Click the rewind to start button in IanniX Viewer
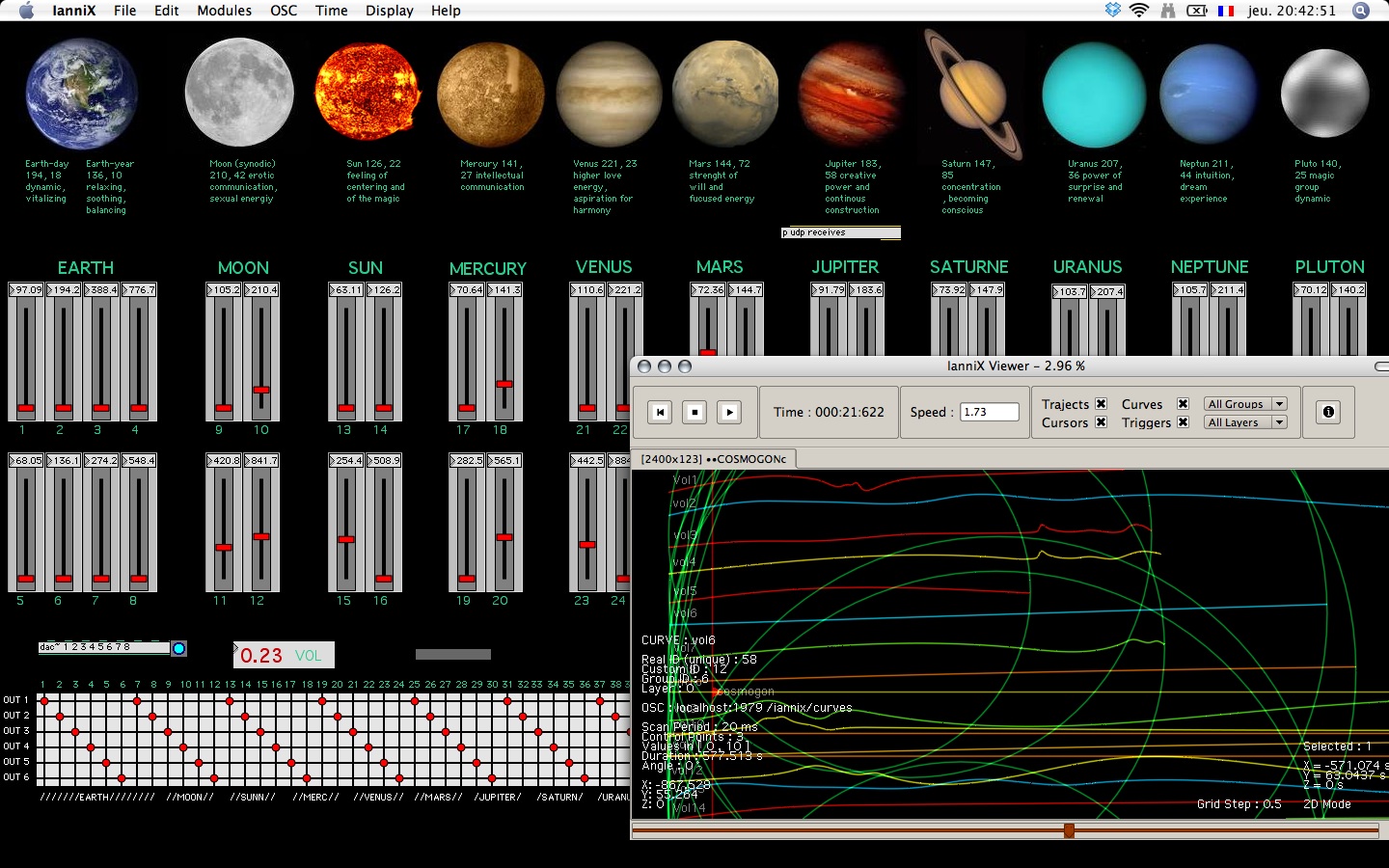The height and width of the screenshot is (868, 1389). [x=660, y=412]
